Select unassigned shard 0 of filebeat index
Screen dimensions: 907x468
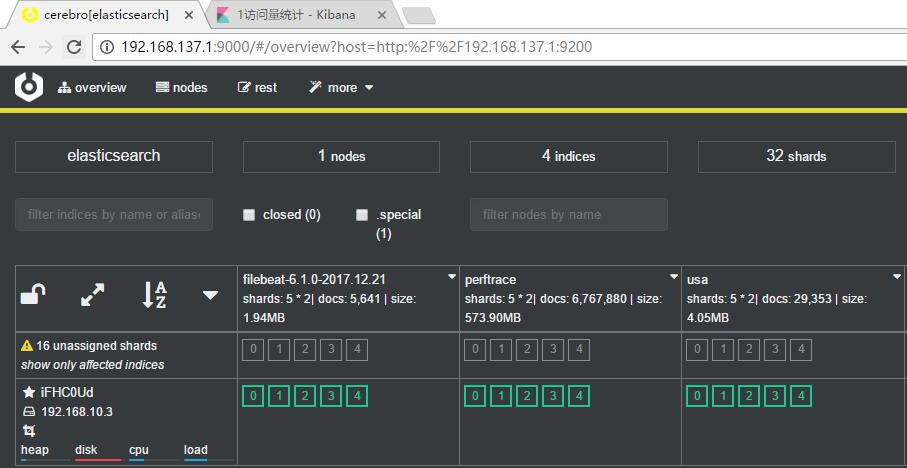click(x=253, y=350)
